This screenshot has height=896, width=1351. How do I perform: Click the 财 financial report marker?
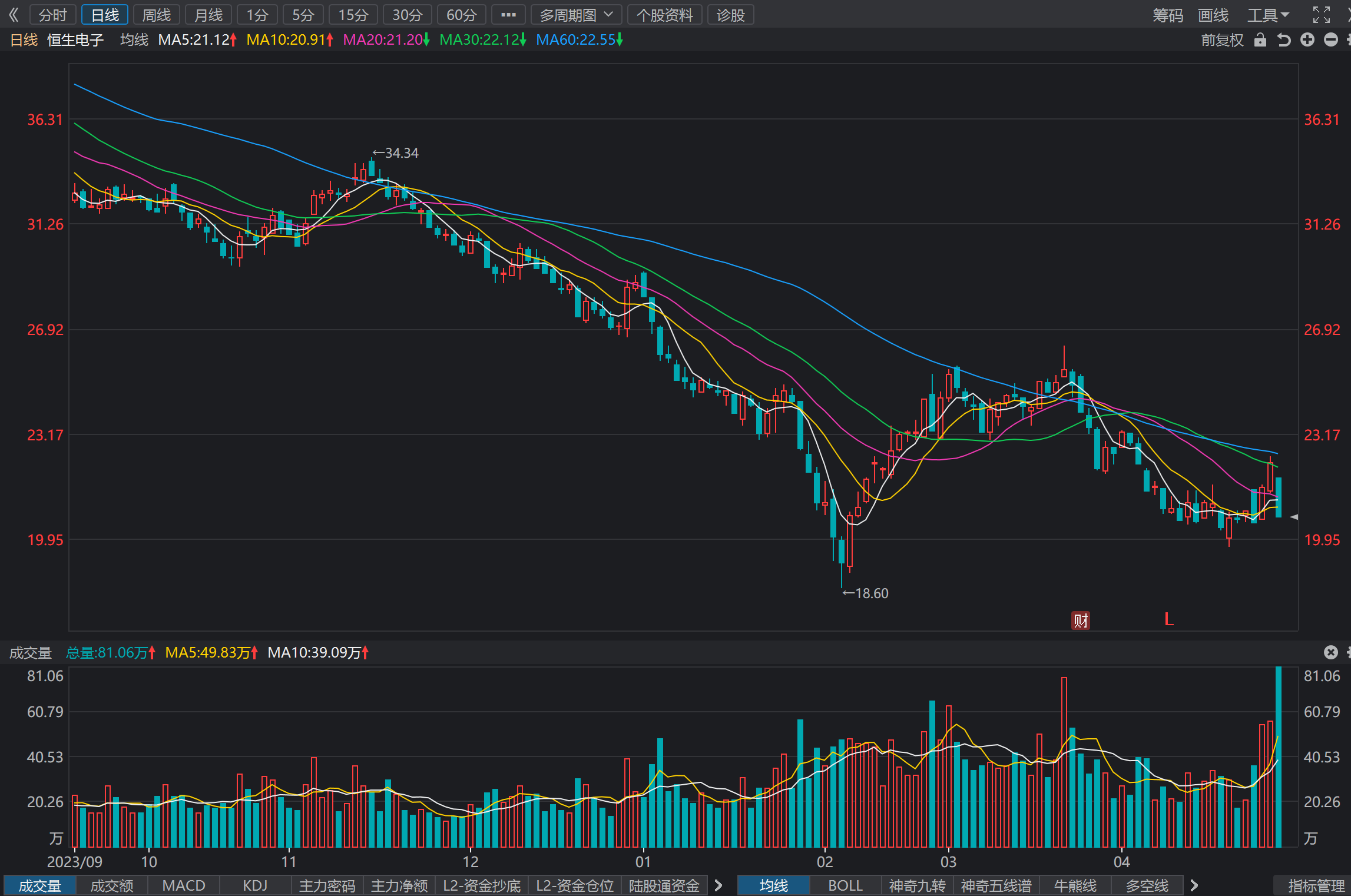[1081, 620]
